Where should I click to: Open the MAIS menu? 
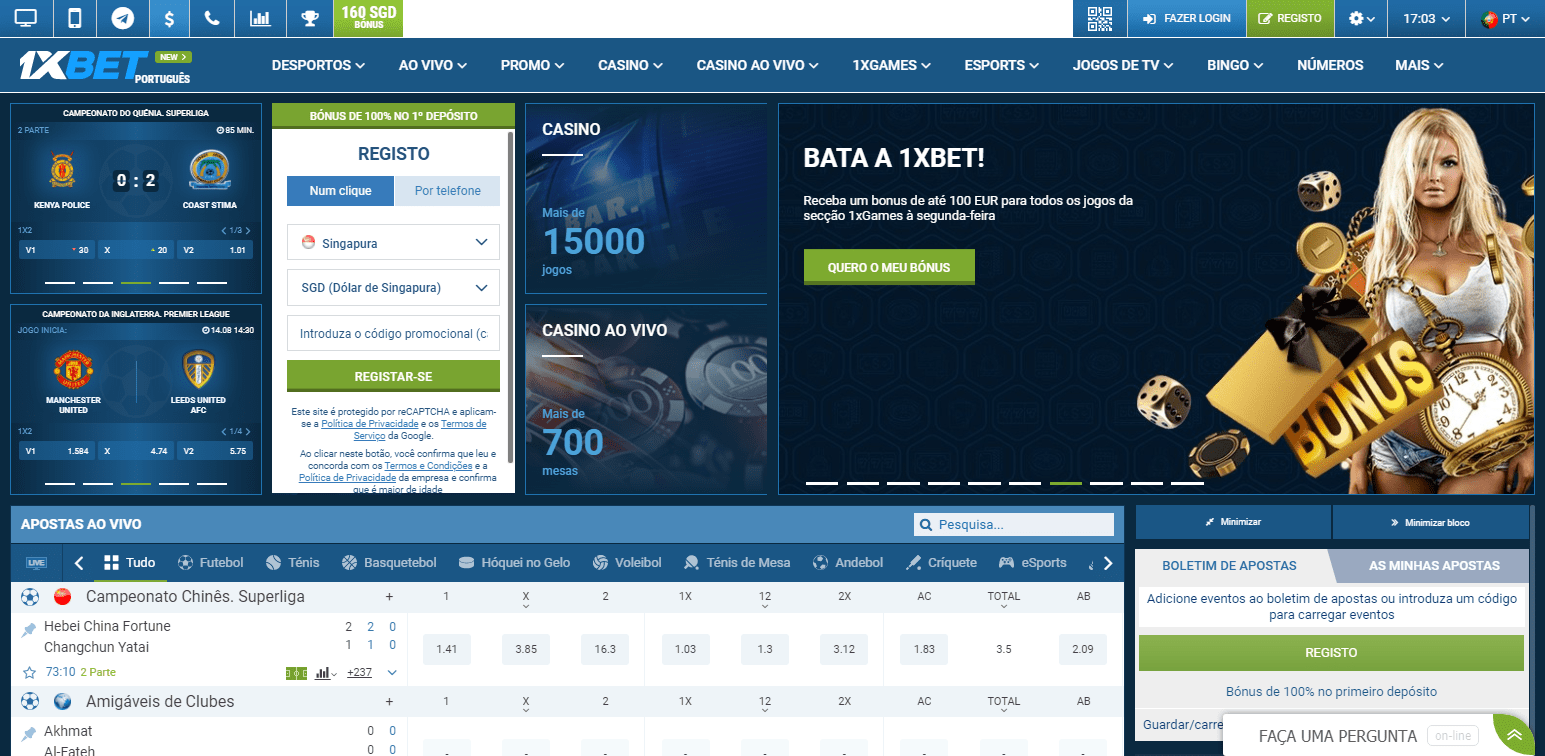click(x=1419, y=65)
